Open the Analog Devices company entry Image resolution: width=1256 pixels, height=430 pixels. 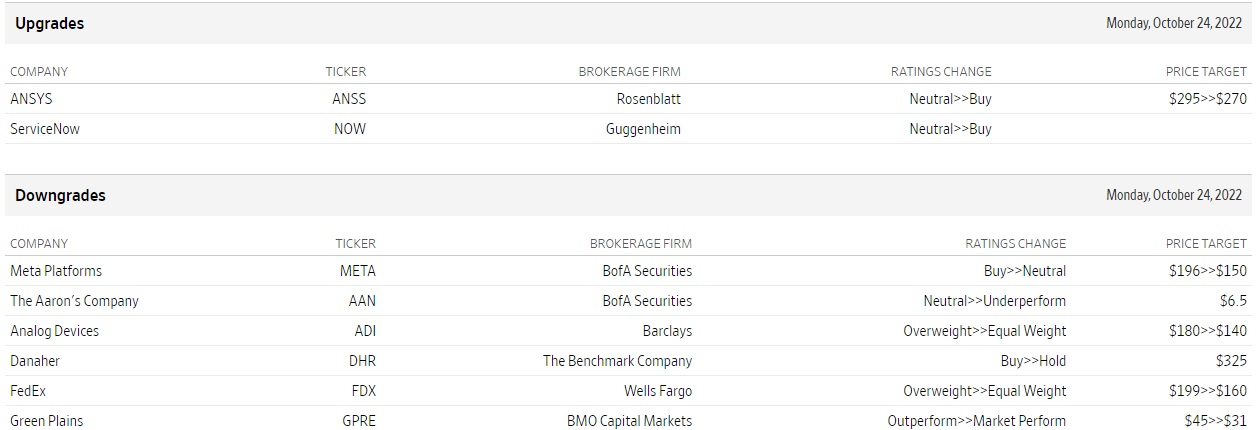tap(54, 331)
